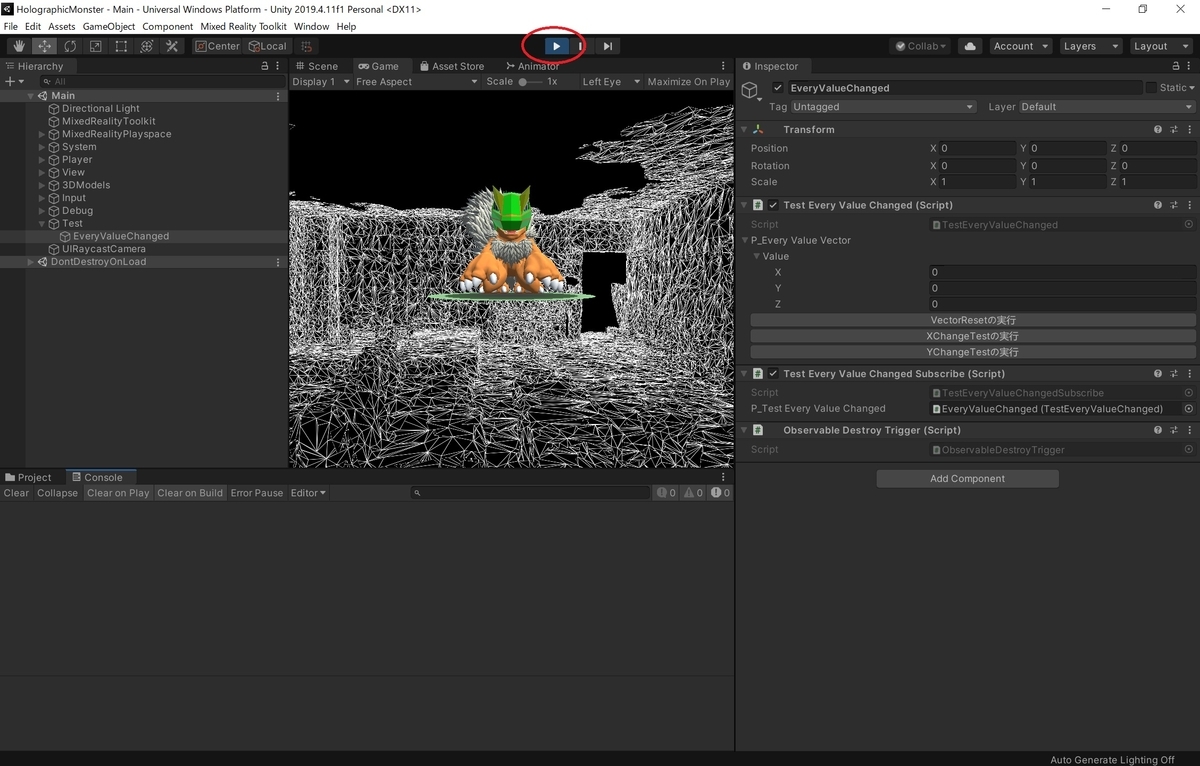Open the Observable Destroy Trigger component context menu
The height and width of the screenshot is (766, 1200).
coord(1189,430)
